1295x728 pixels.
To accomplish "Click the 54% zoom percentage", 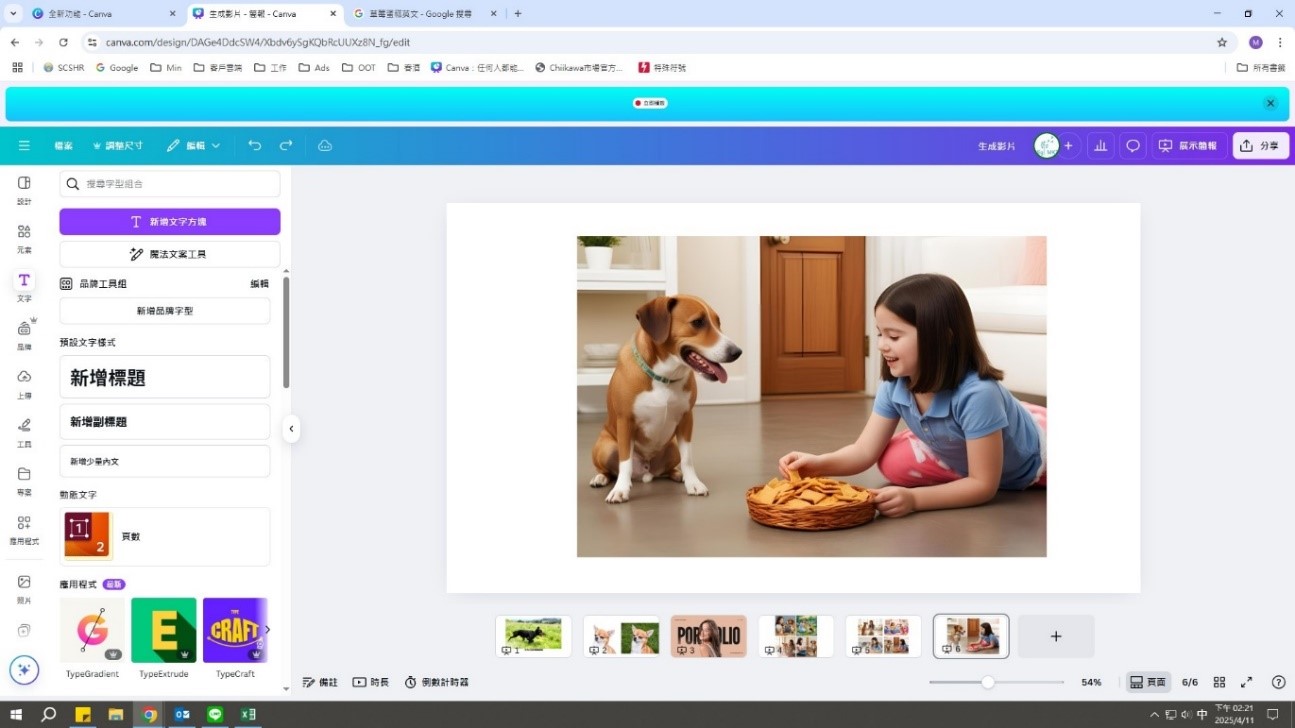I will click(1091, 682).
